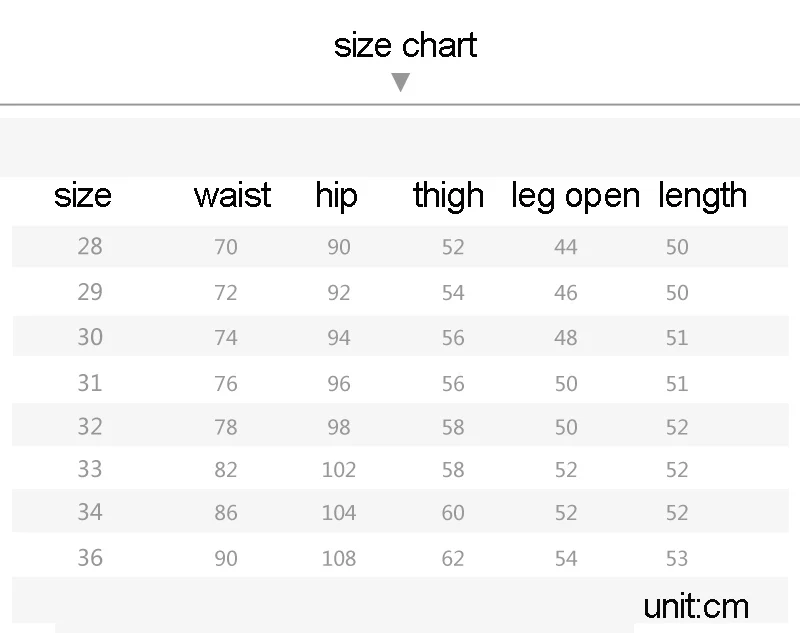800x633 pixels.
Task: Select the 'waist' column header
Action: 232,195
